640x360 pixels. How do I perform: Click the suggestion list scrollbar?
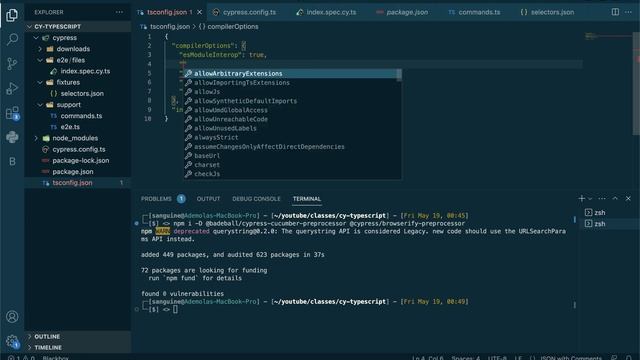tap(399, 75)
